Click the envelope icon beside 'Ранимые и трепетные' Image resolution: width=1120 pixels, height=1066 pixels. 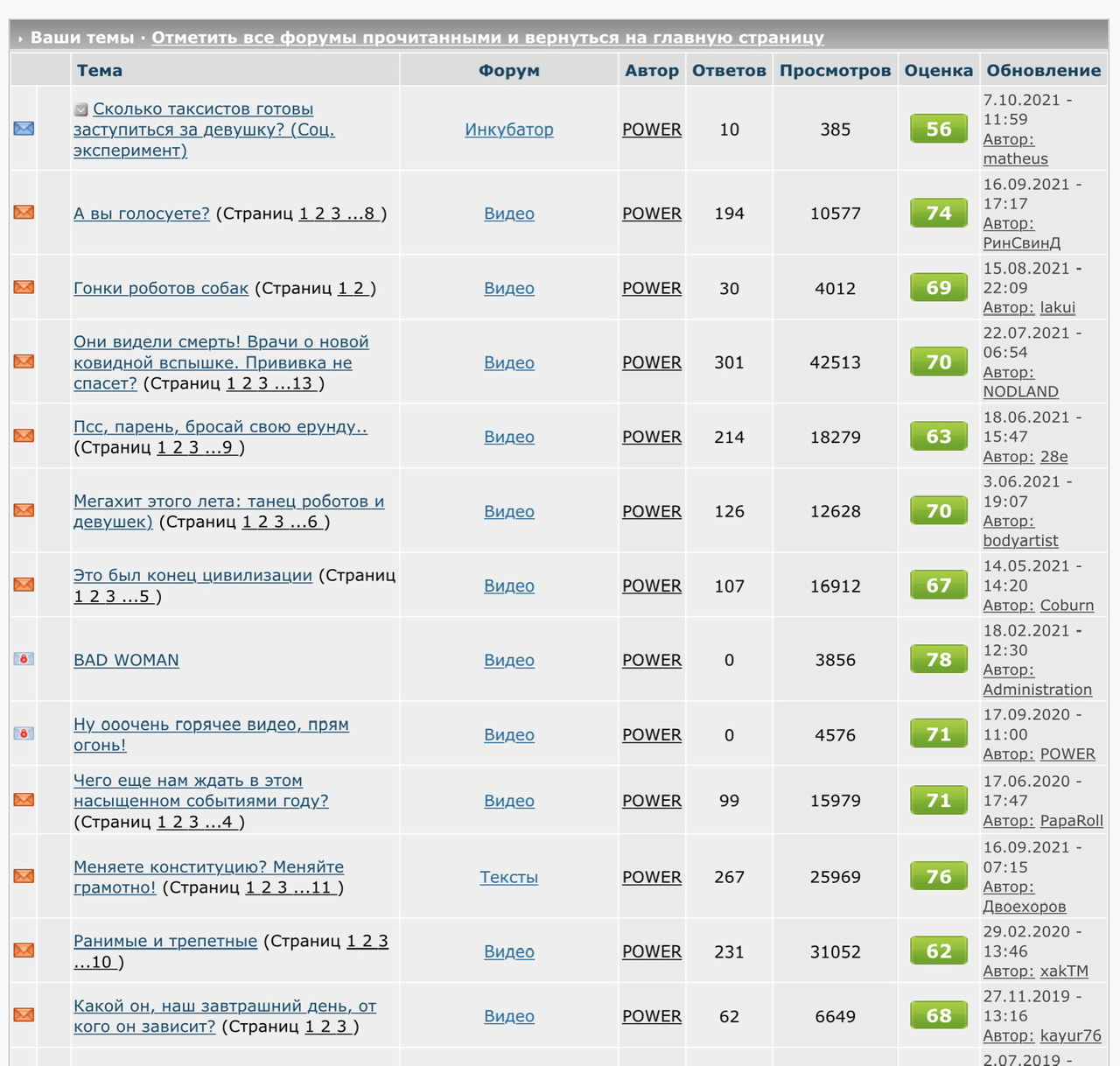24,950
